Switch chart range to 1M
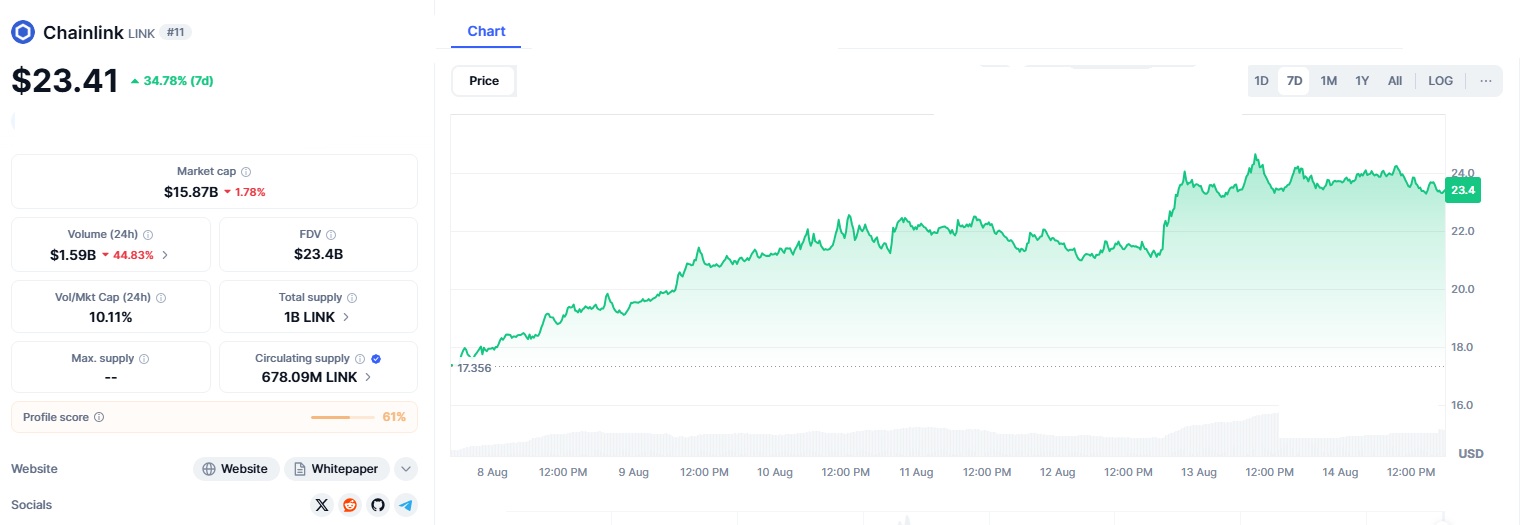 point(1328,81)
